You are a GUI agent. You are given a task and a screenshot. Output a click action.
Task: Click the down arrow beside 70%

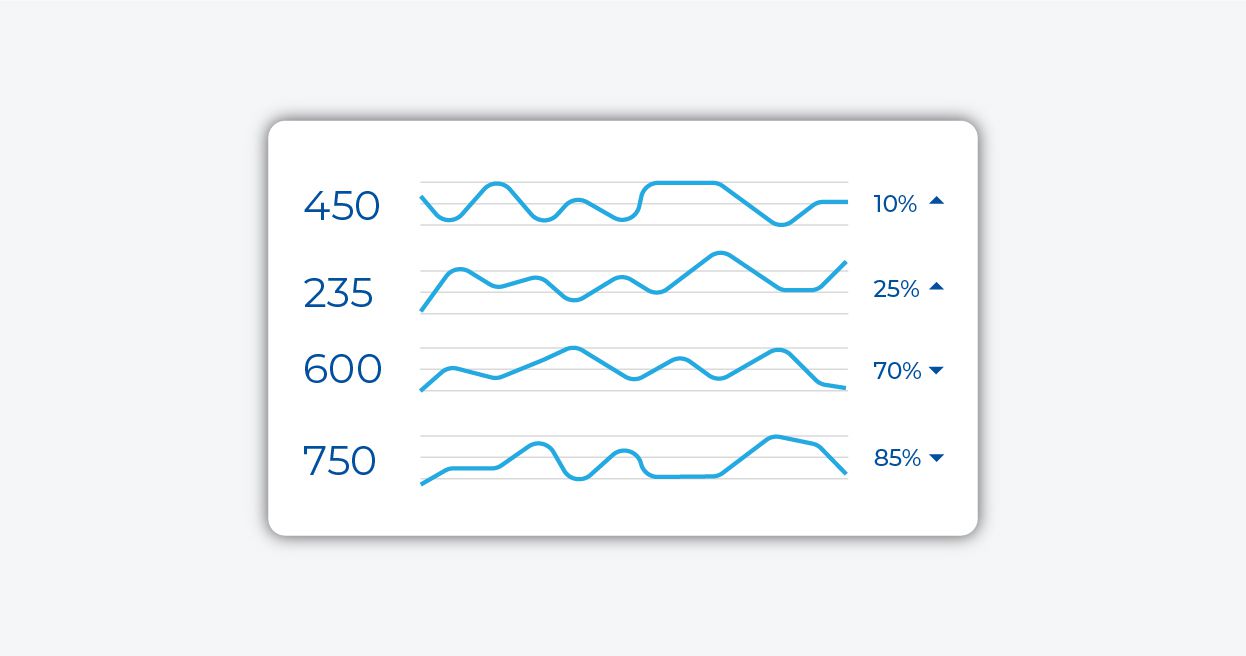936,371
